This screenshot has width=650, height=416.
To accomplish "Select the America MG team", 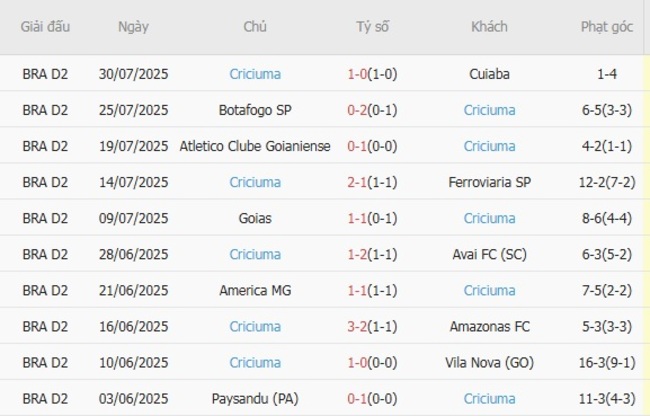I will pos(254,290).
